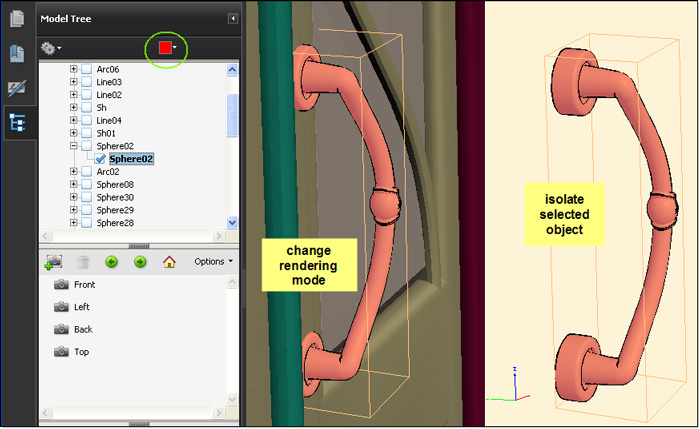Viewport: 700px width, 429px height.
Task: Open the Options dropdown in views pane
Action: click(x=213, y=262)
